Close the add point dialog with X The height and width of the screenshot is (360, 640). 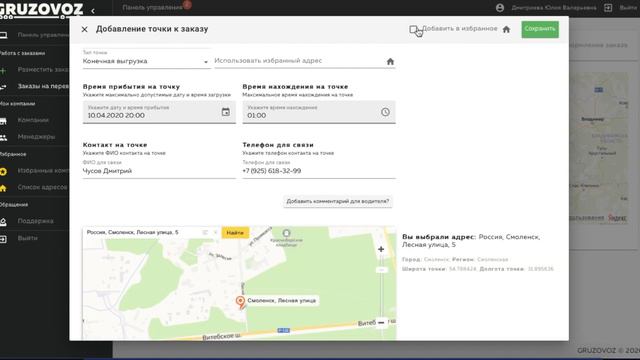click(x=84, y=29)
